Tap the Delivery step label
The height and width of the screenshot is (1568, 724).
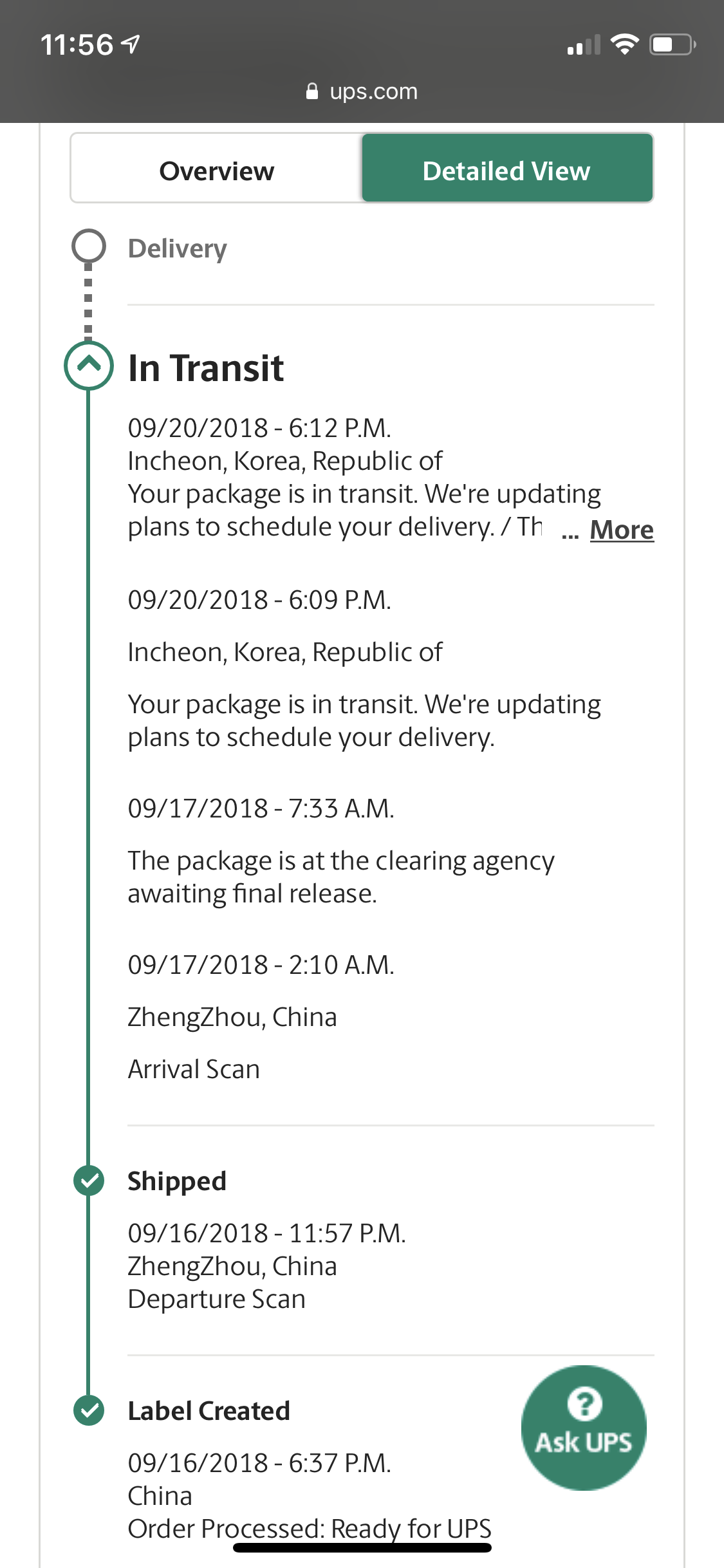coord(178,248)
